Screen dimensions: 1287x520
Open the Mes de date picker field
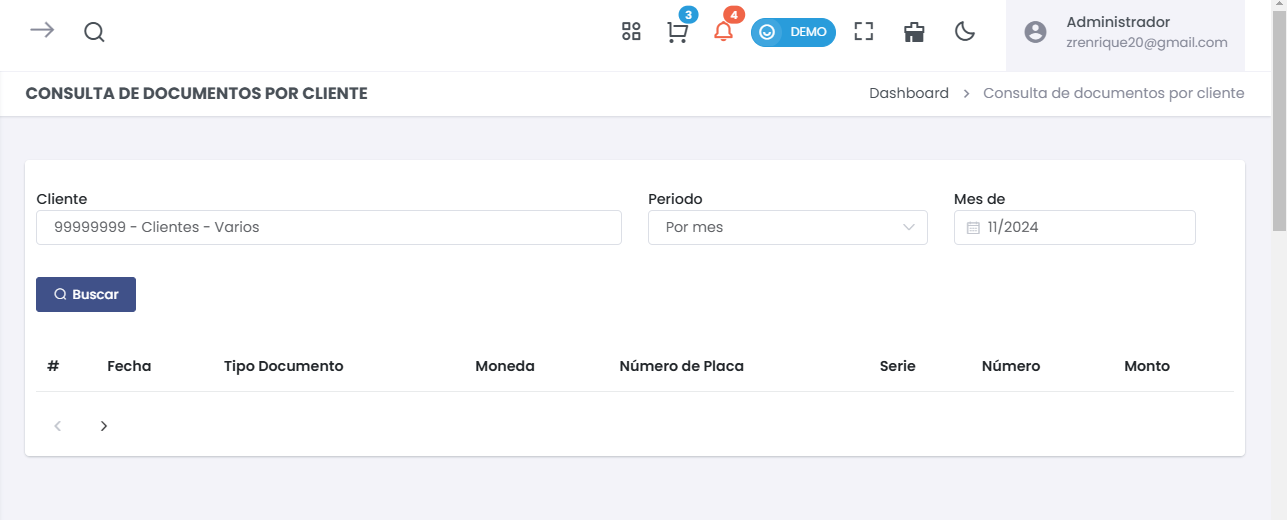pos(1075,227)
